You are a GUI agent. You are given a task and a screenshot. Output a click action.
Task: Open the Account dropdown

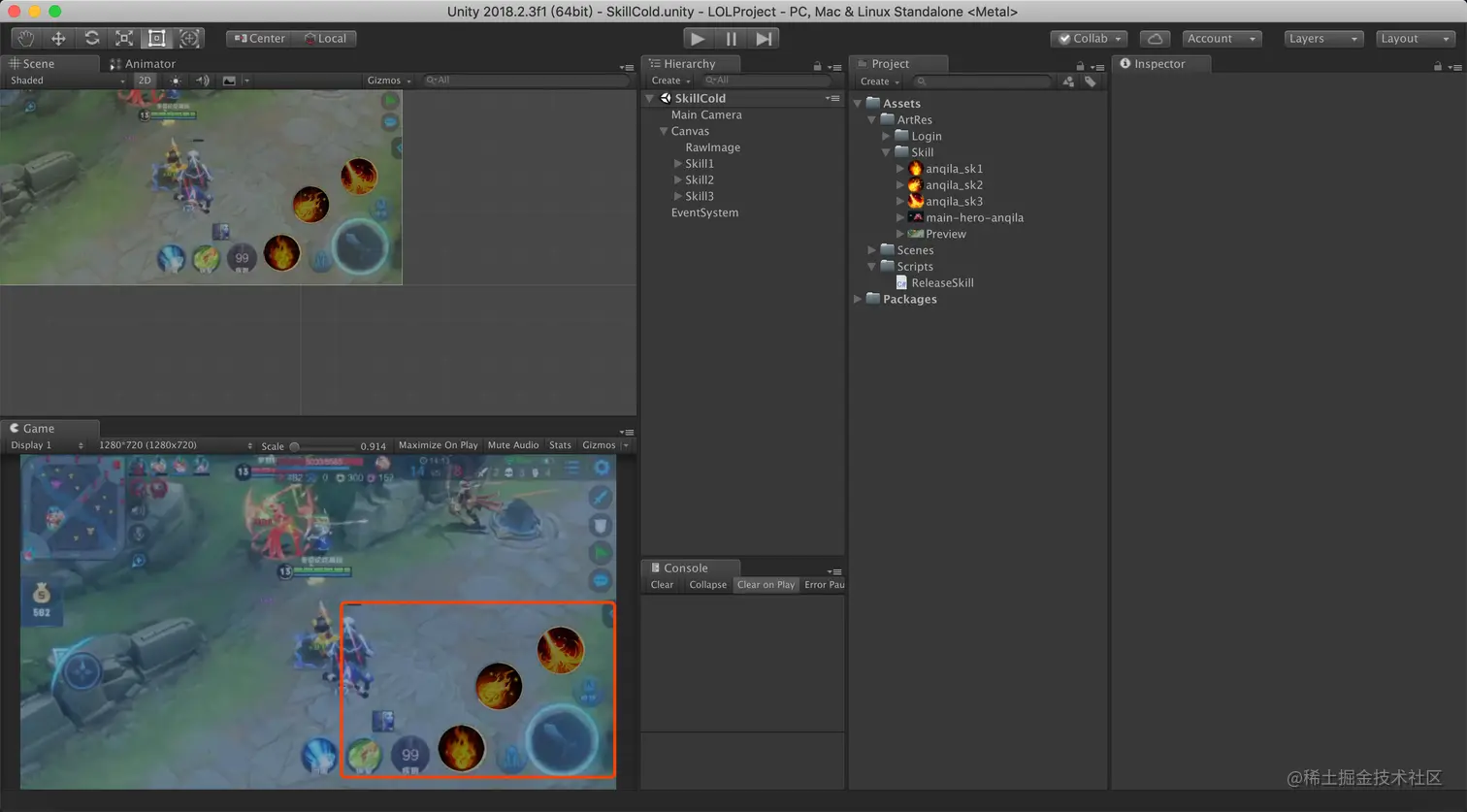(x=1222, y=39)
